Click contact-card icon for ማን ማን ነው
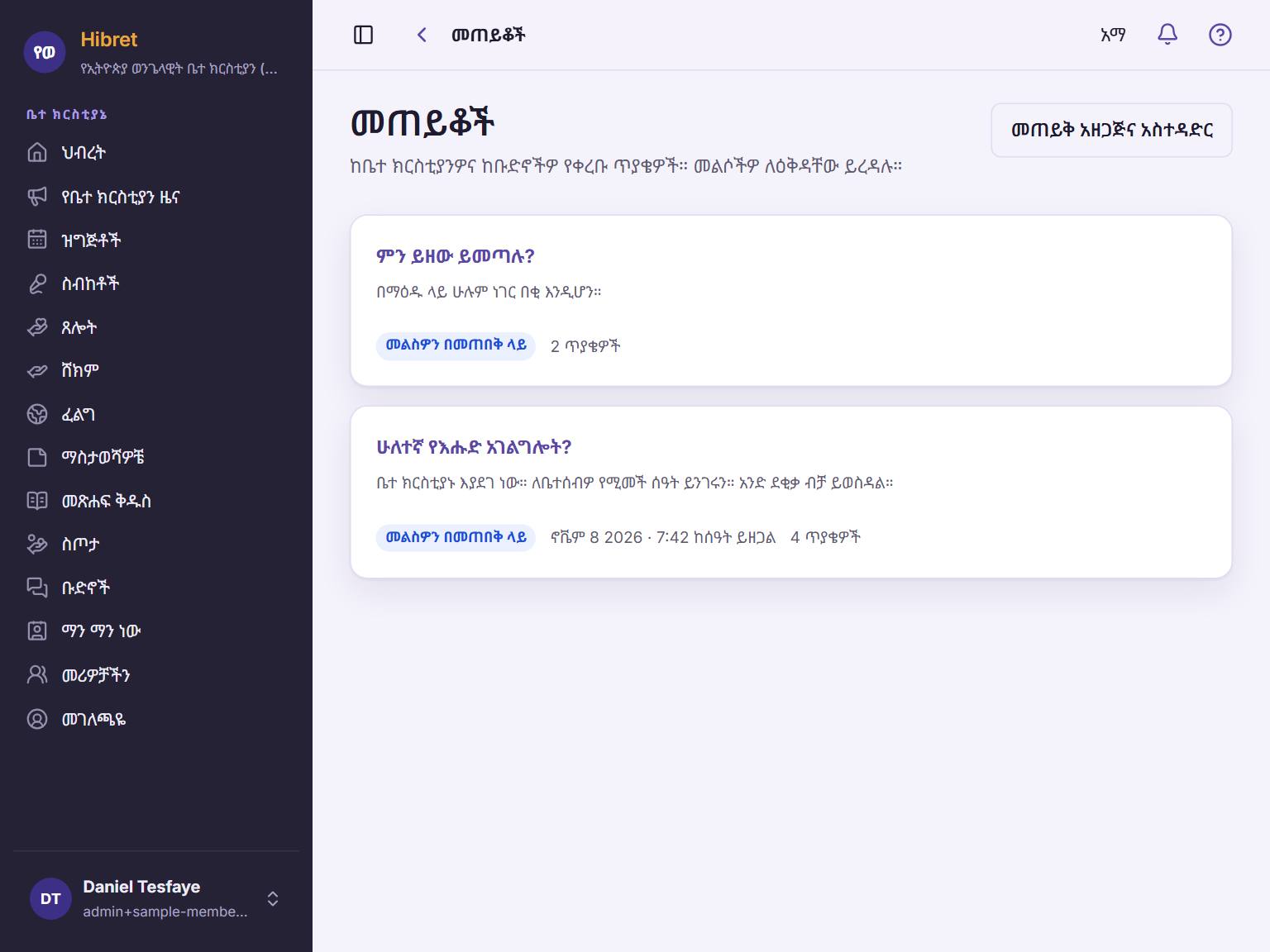The width and height of the screenshot is (1270, 952). [37, 631]
